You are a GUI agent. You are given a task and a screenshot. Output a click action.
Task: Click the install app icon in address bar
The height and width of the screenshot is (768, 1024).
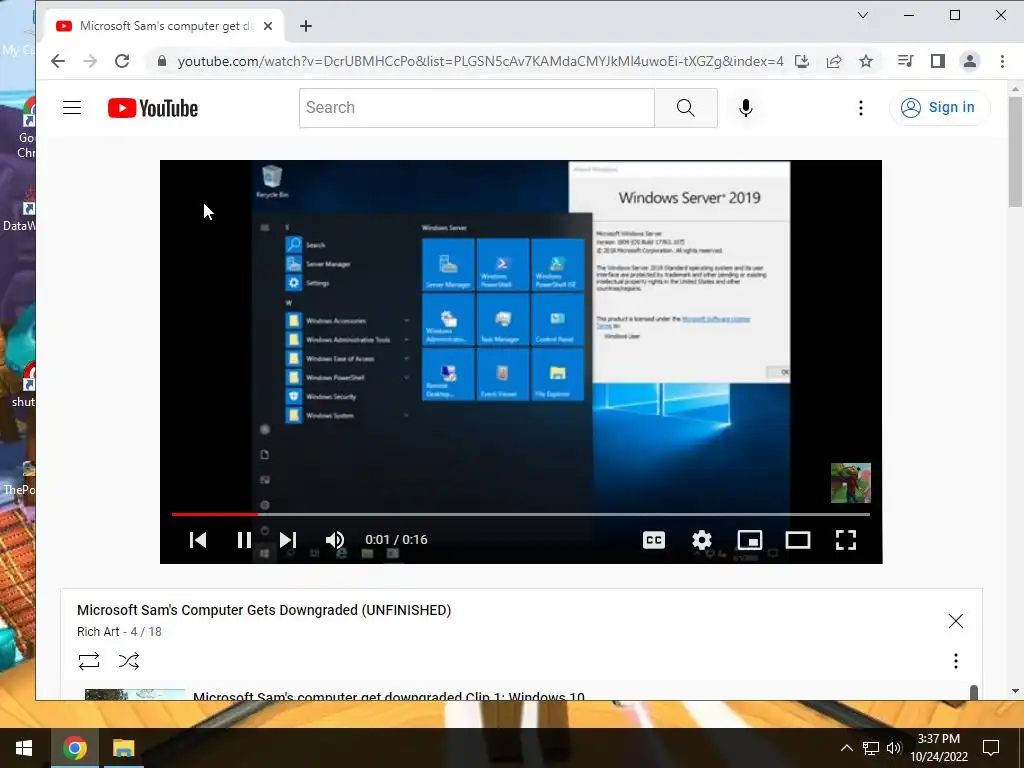click(802, 61)
